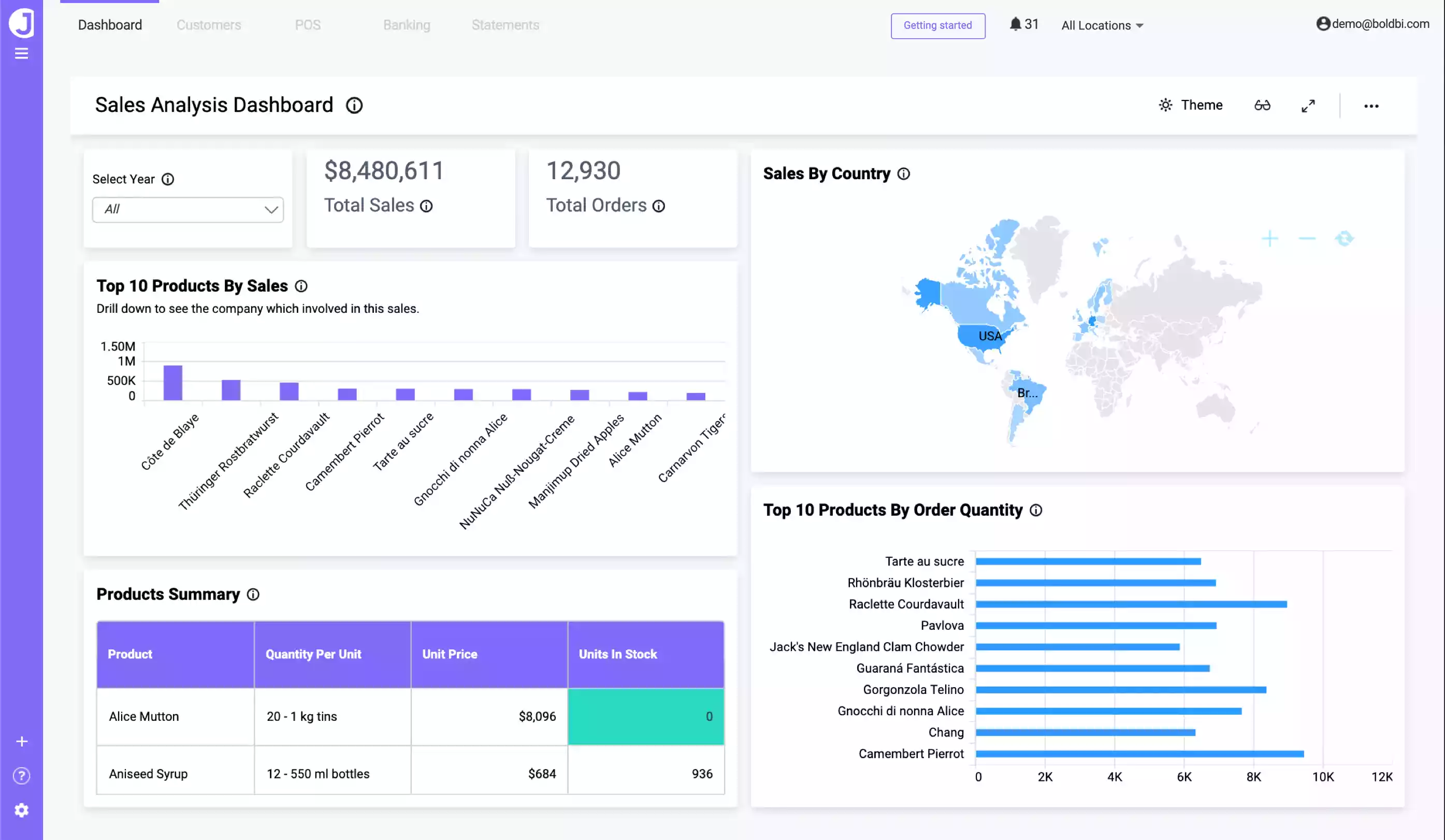Open the Select Year dropdown
The width and height of the screenshot is (1445, 840).
187,210
